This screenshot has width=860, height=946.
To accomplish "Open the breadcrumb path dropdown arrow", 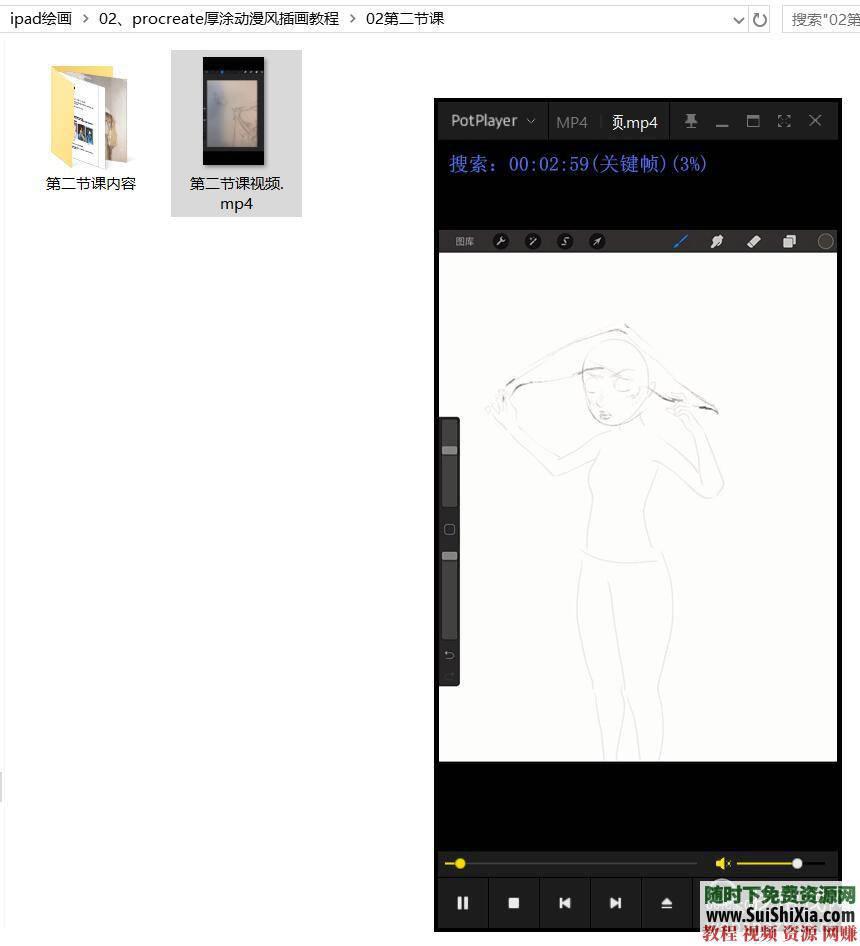I will click(738, 19).
